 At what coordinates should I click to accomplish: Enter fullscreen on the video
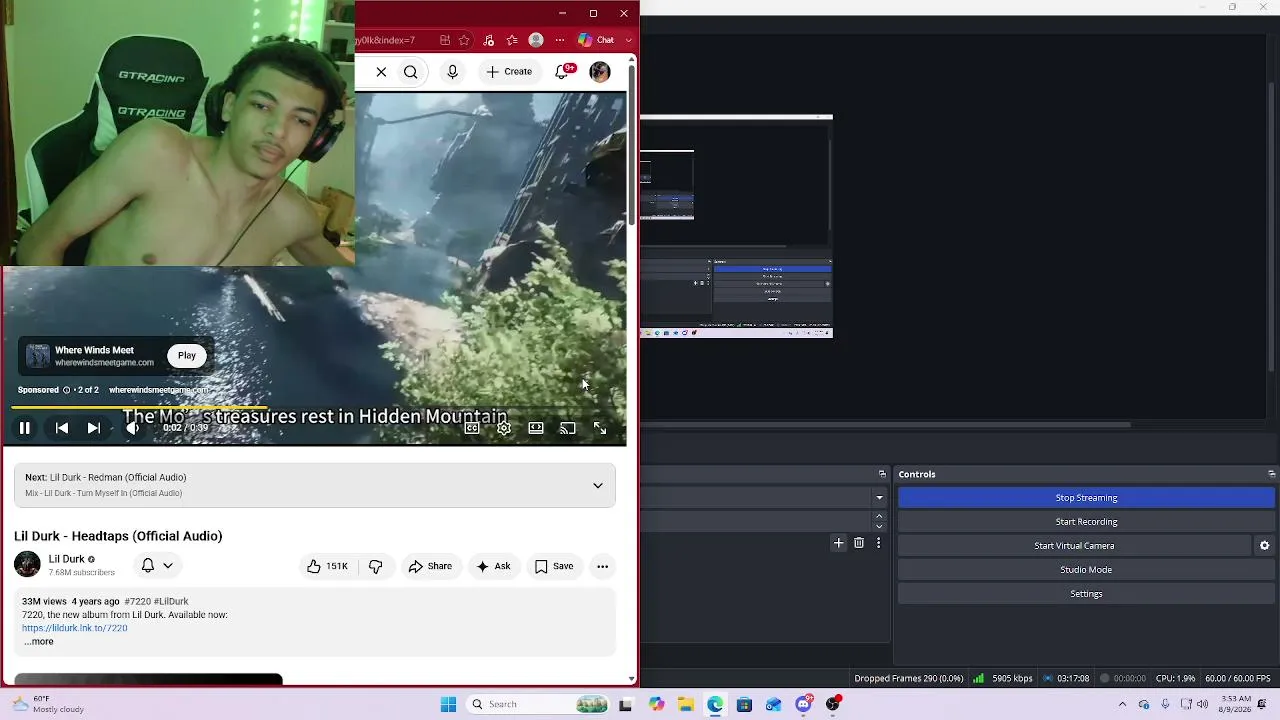click(600, 428)
